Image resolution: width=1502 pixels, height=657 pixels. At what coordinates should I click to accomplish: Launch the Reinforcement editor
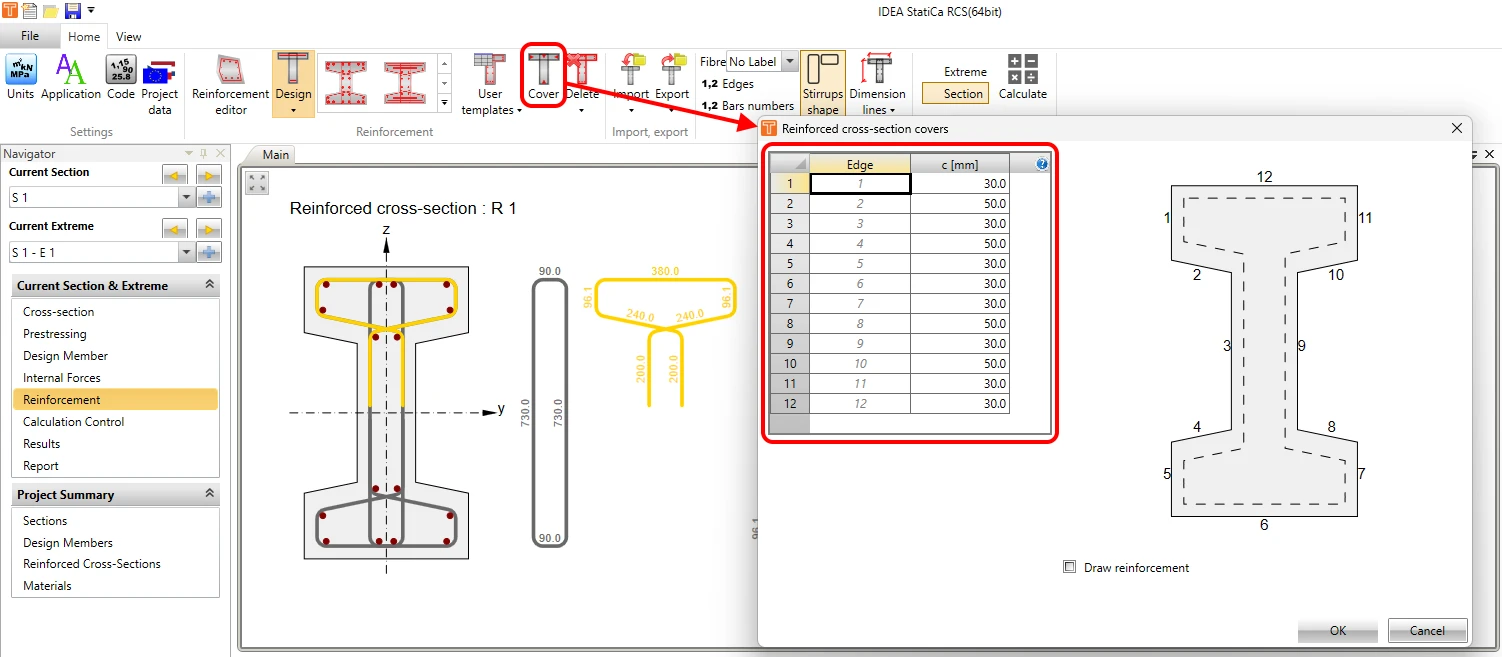pos(231,85)
